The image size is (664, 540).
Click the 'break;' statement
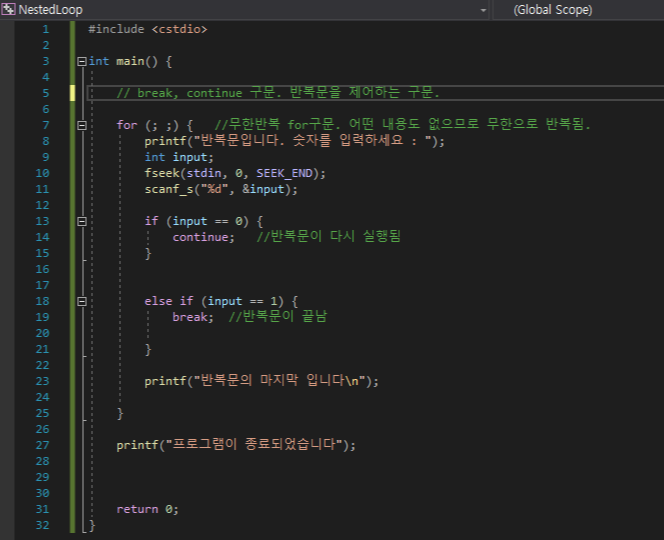click(193, 317)
